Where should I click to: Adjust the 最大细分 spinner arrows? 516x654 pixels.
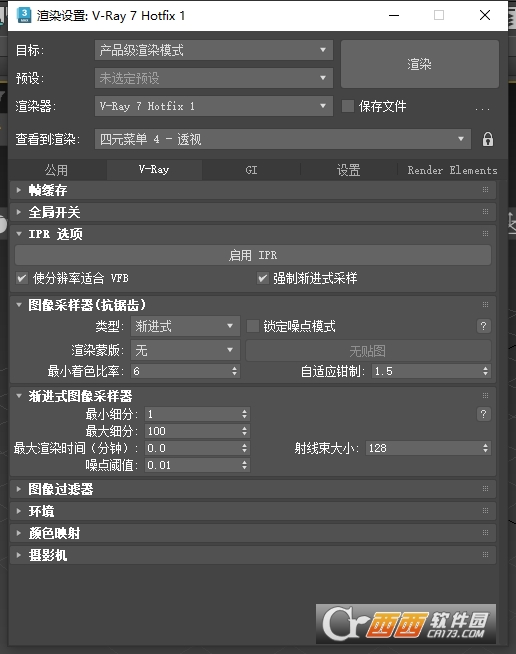(244, 431)
